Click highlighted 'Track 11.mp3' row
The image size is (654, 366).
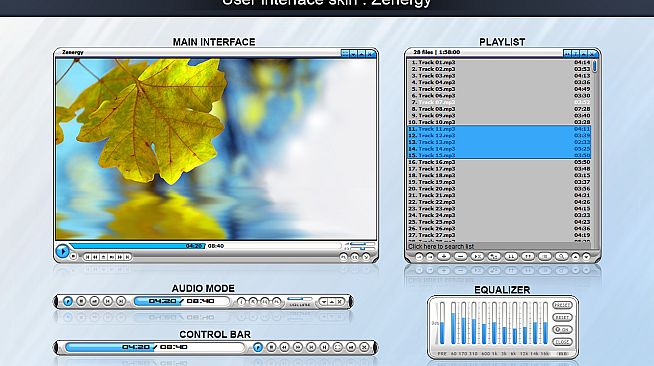click(x=499, y=129)
